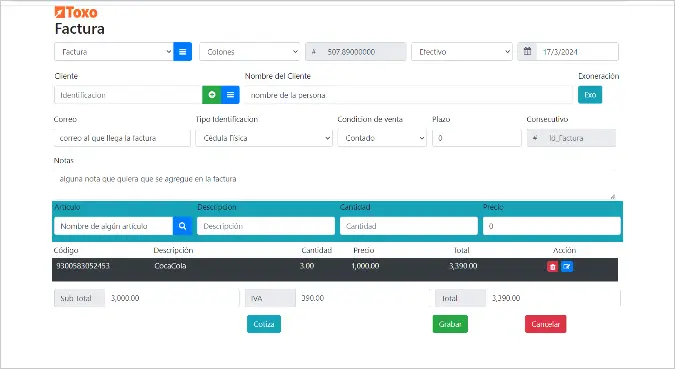Click the Total column header

[x=461, y=250]
